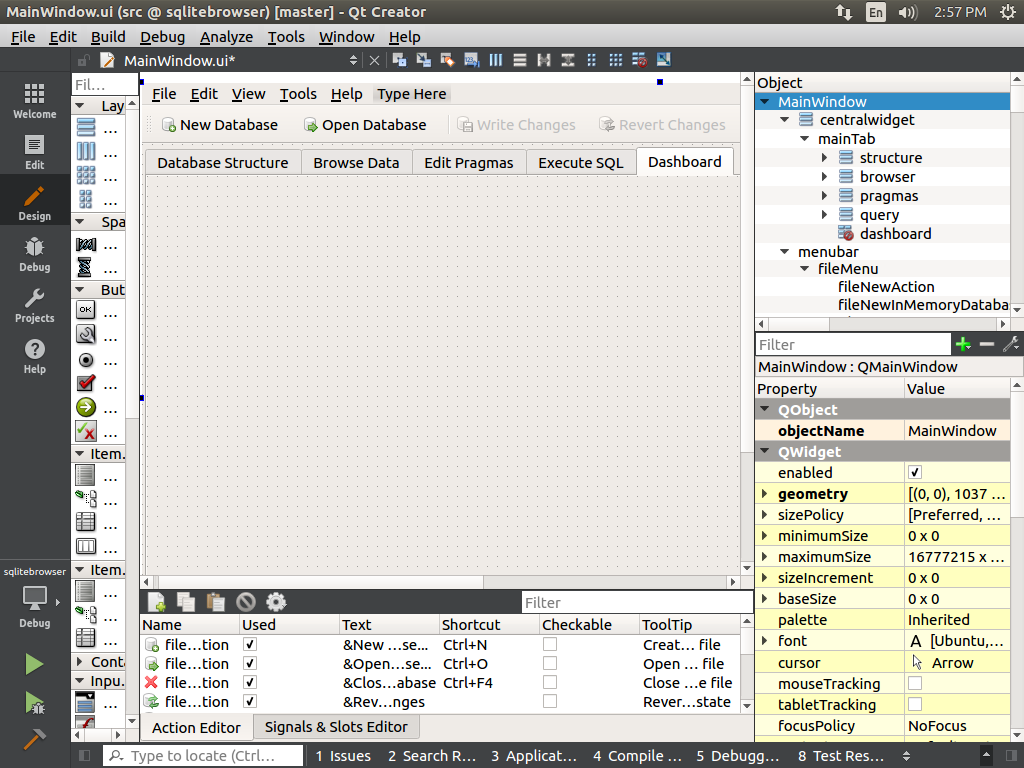Expand the geometry property
1024x768 pixels.
click(765, 494)
